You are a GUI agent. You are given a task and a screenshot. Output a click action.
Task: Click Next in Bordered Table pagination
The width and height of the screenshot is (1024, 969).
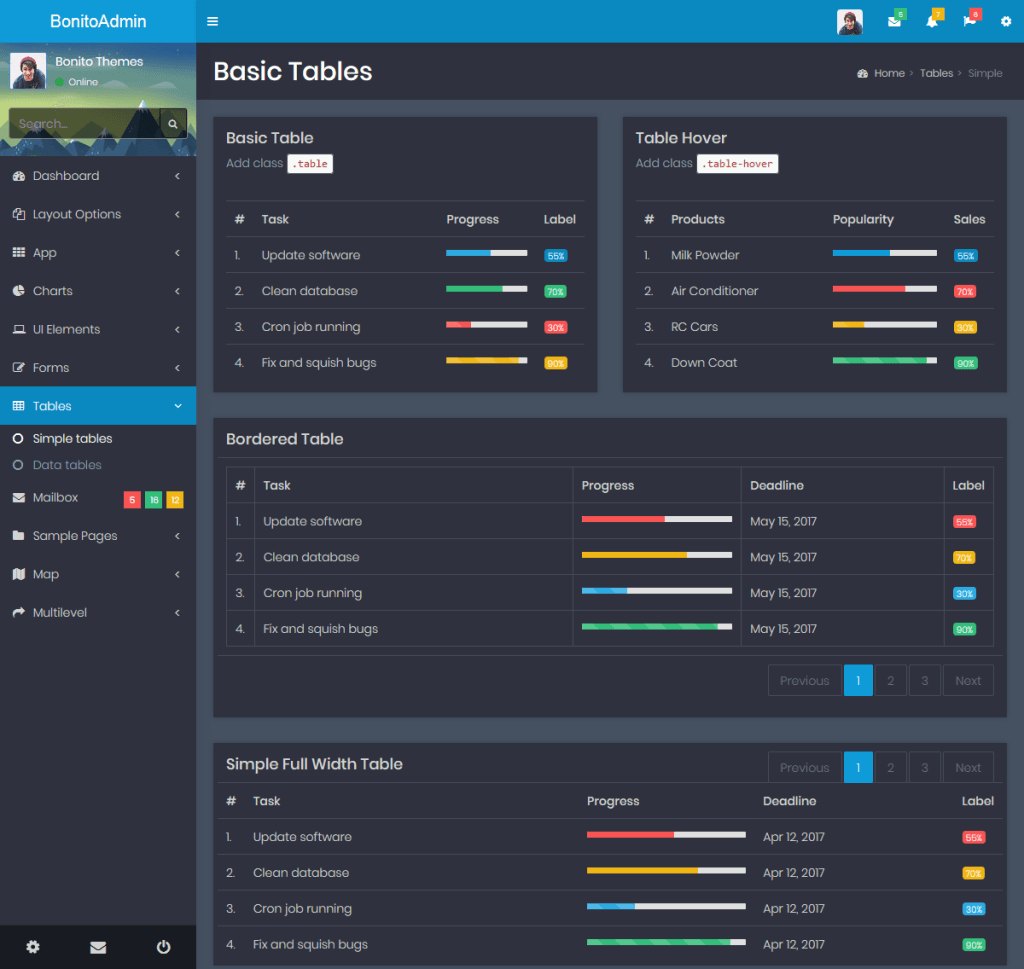click(x=968, y=680)
